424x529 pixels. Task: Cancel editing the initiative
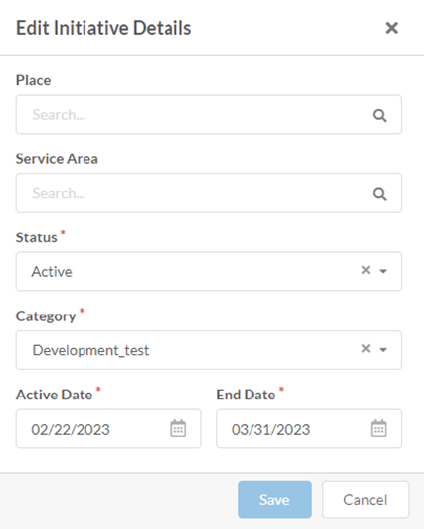tap(365, 500)
